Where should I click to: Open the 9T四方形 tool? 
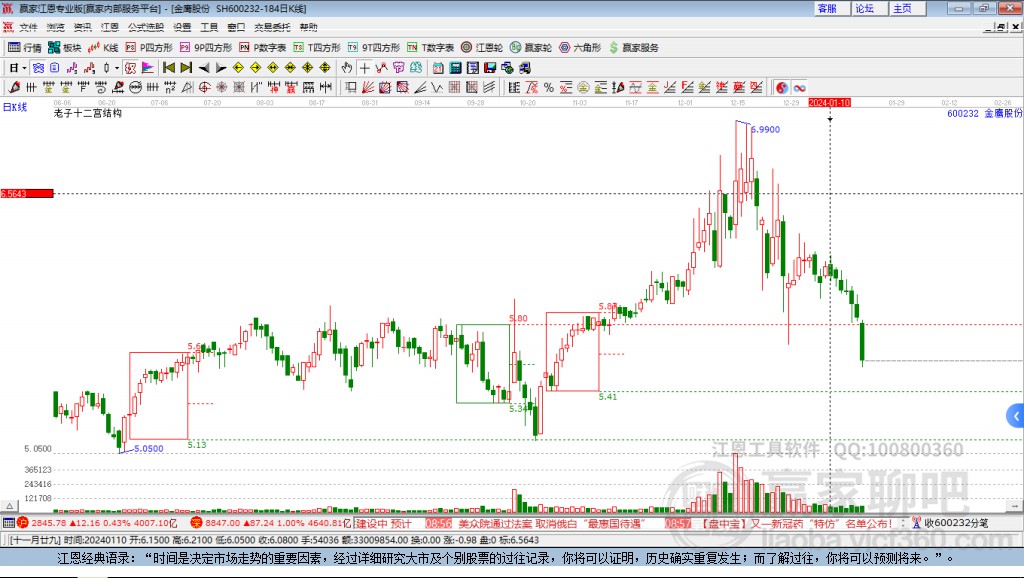(374, 48)
